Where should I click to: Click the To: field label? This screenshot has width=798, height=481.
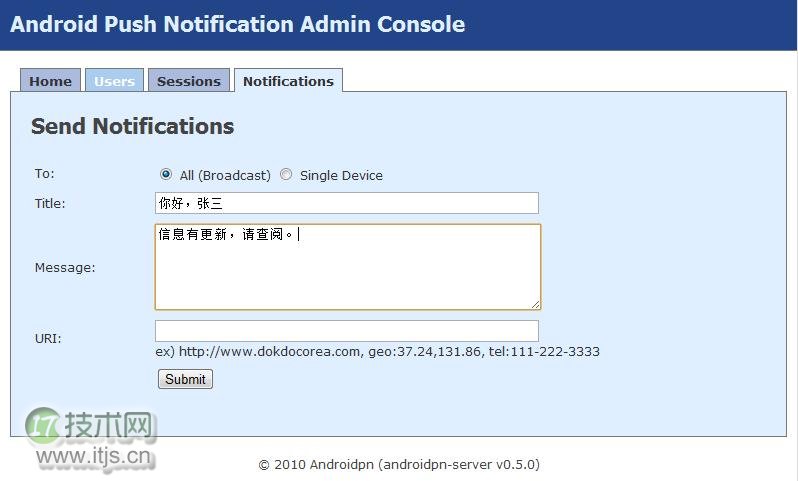click(x=44, y=174)
